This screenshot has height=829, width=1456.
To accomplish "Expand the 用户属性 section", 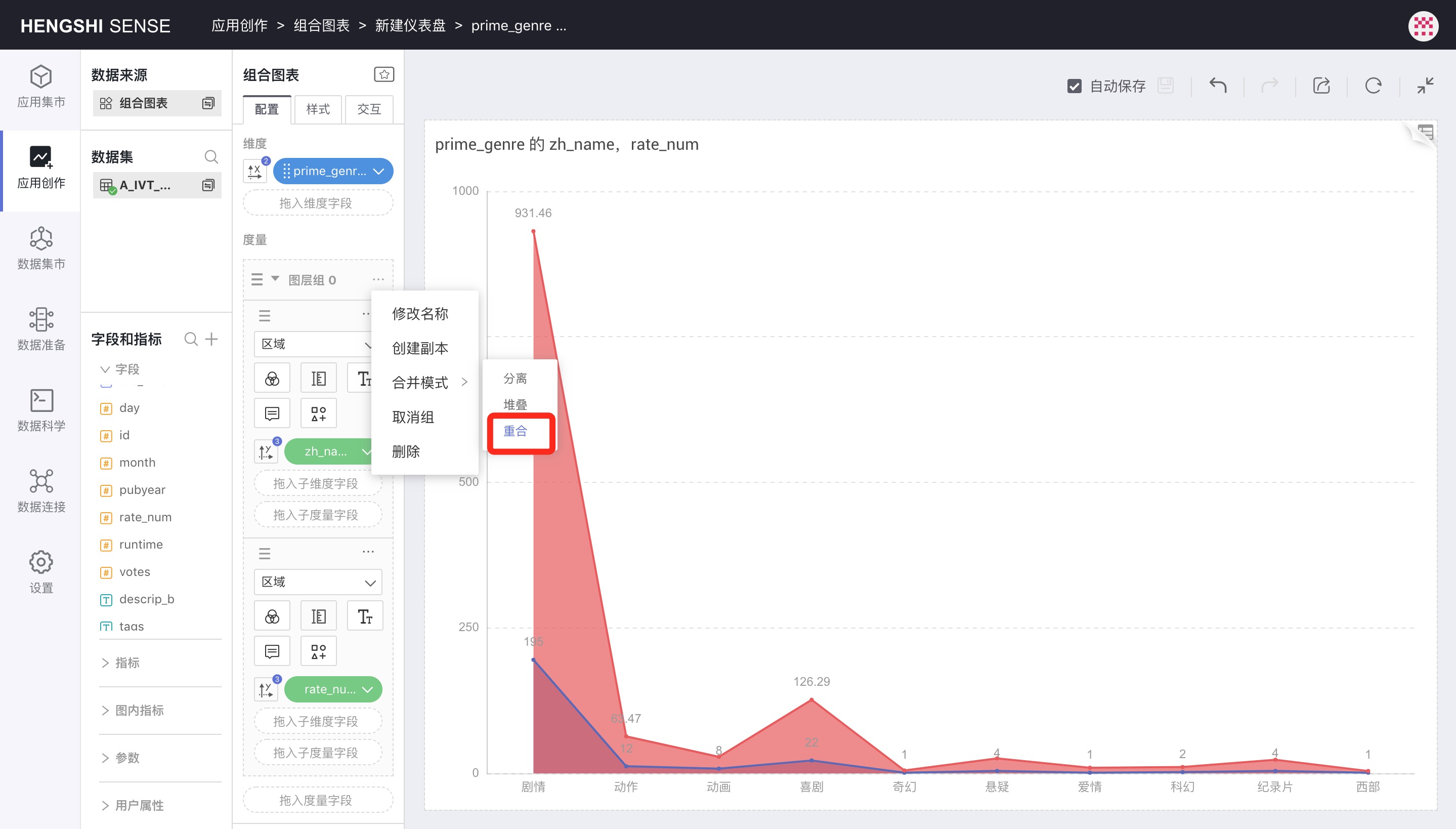I will click(x=105, y=805).
